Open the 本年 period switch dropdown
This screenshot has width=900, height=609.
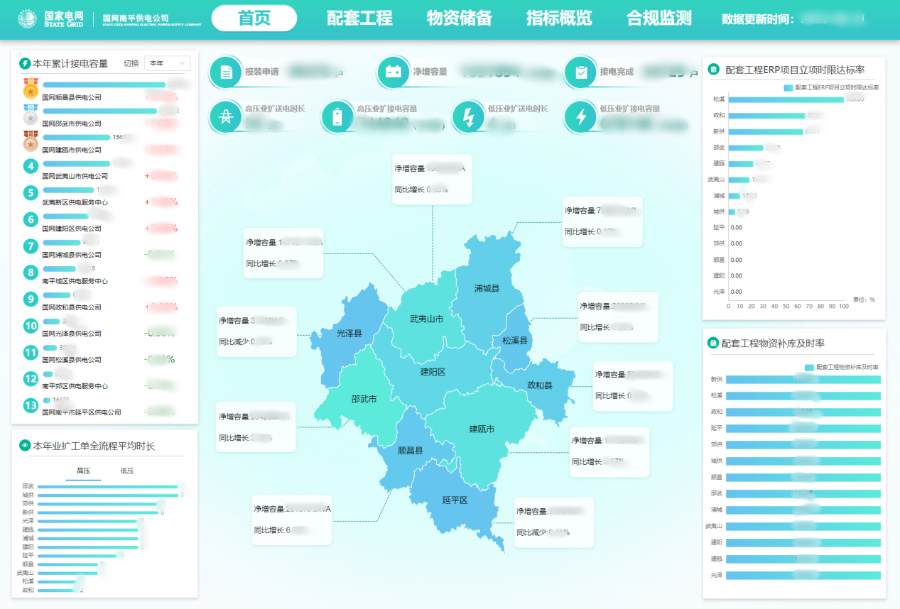click(167, 63)
